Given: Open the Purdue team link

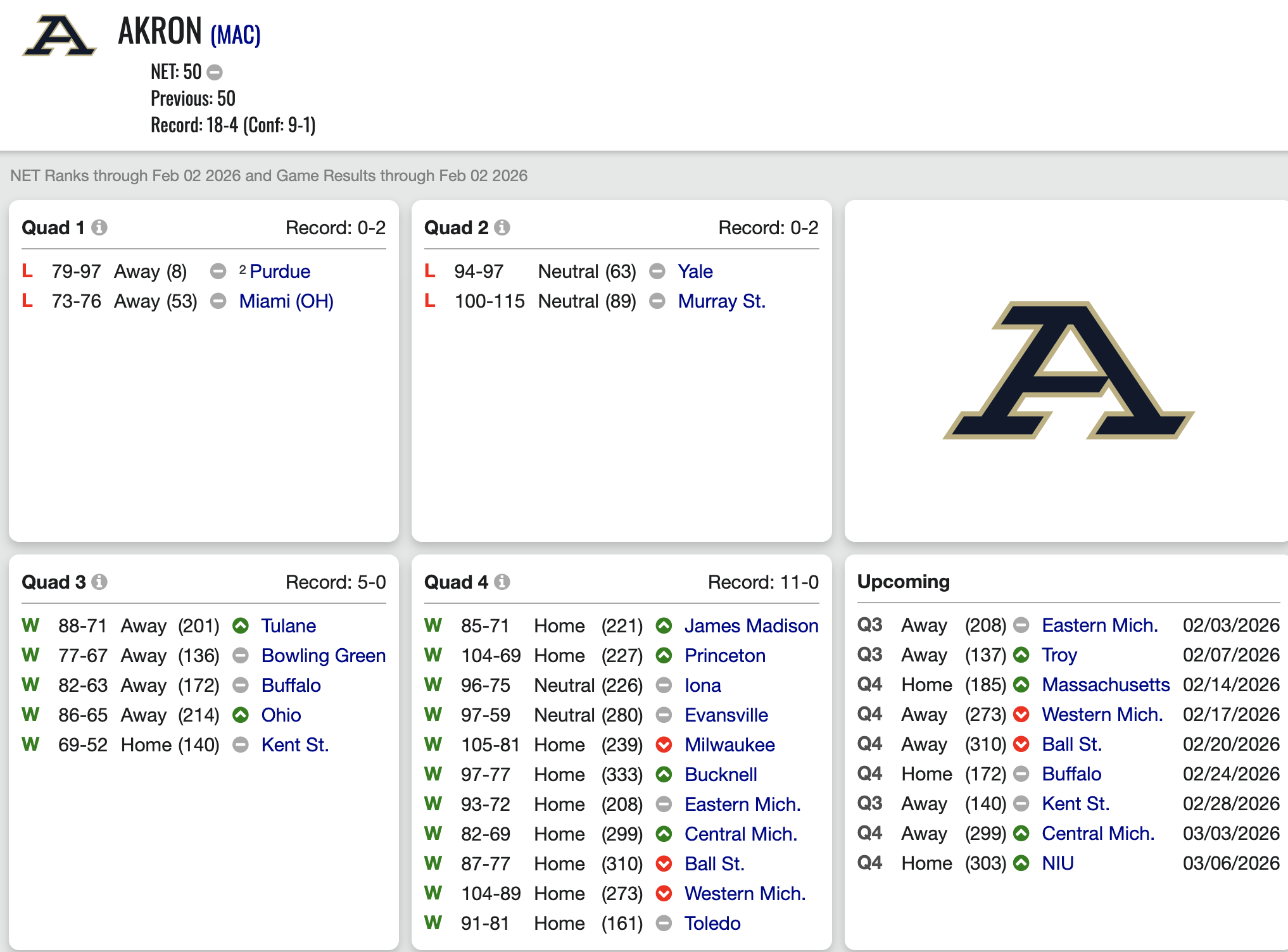Looking at the screenshot, I should coord(280,272).
